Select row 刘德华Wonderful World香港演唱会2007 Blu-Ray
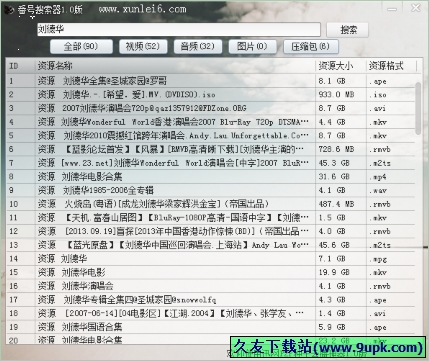429x361 pixels. point(211,122)
